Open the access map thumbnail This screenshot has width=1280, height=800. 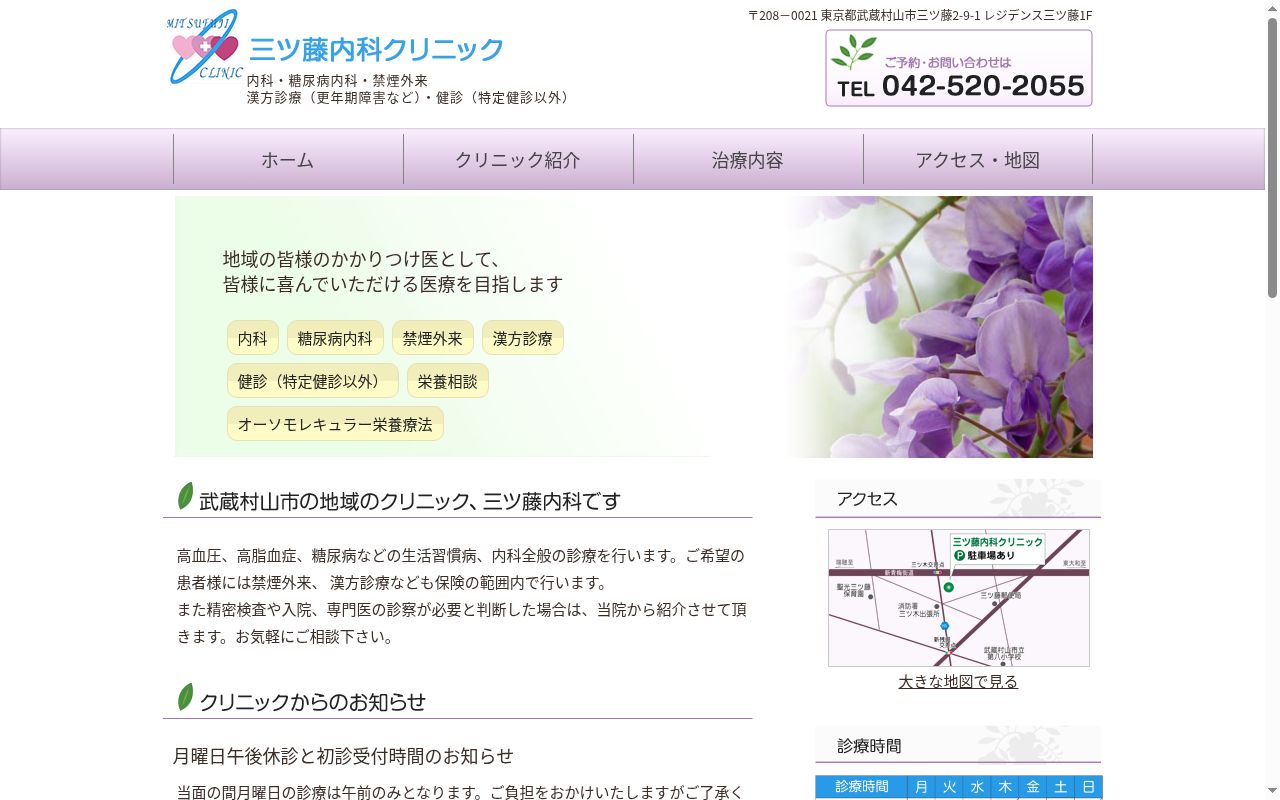coord(959,598)
